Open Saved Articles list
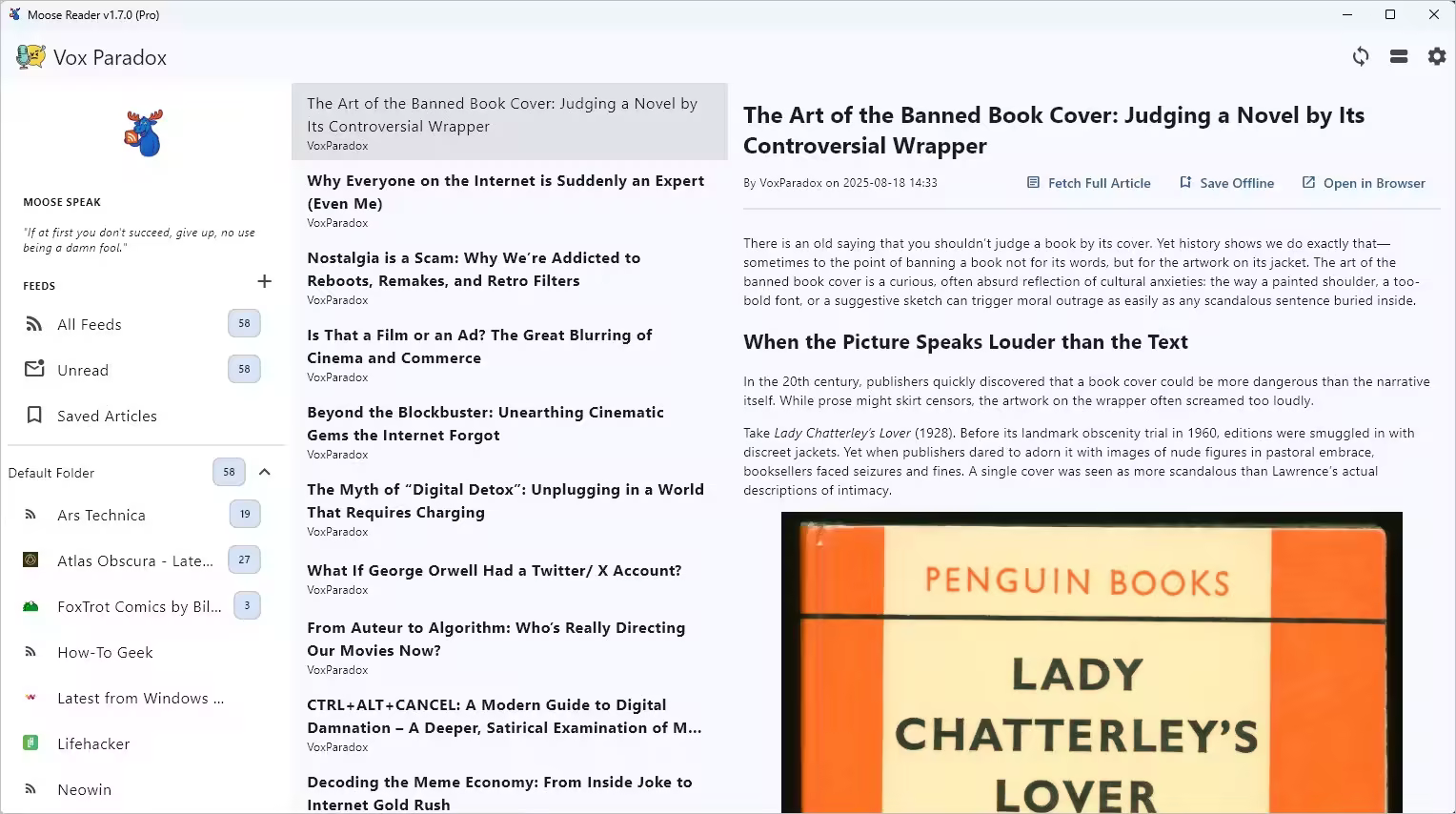This screenshot has width=1456, height=814. [147, 416]
